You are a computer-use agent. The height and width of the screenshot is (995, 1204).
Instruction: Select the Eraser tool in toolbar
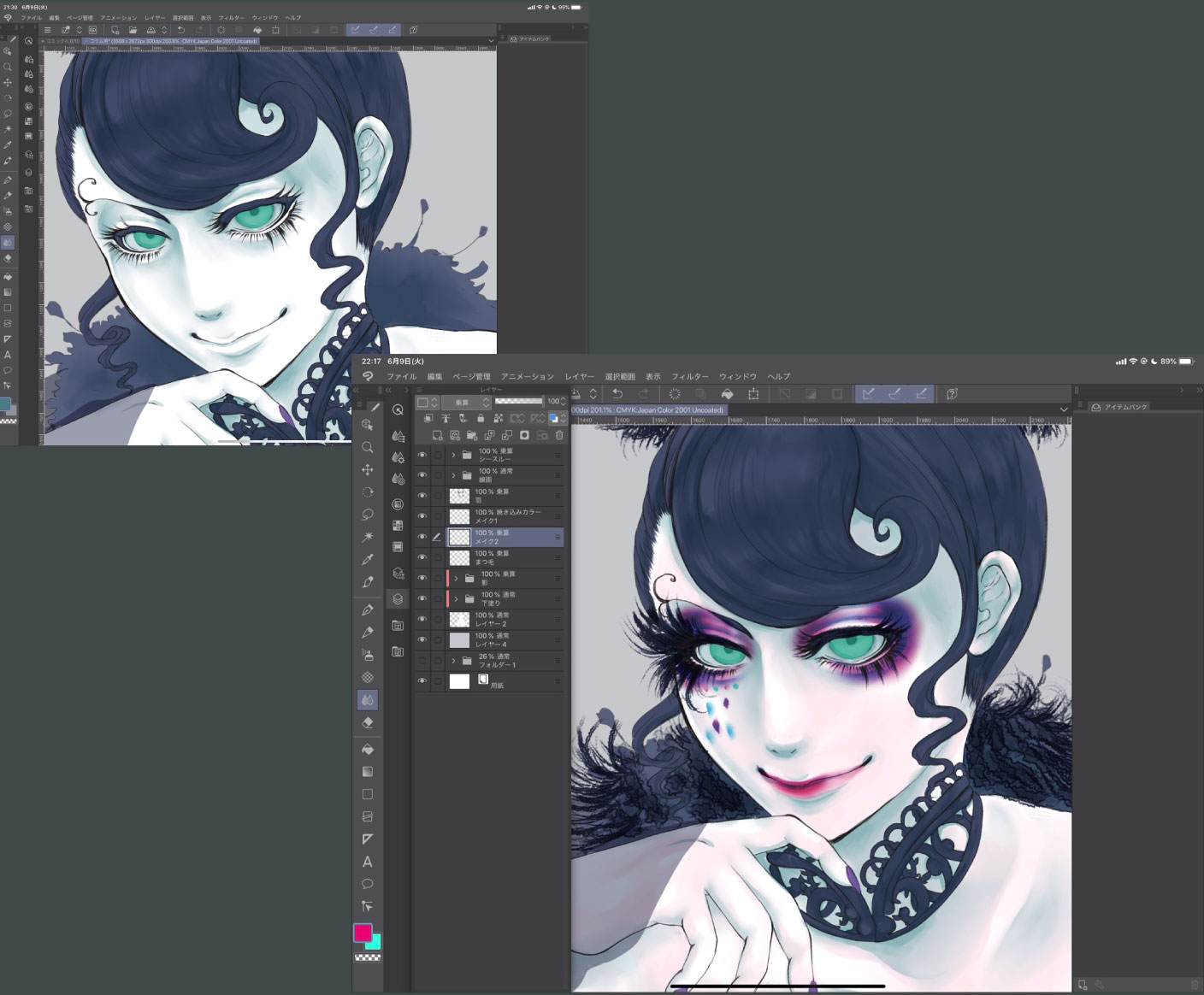(x=368, y=722)
